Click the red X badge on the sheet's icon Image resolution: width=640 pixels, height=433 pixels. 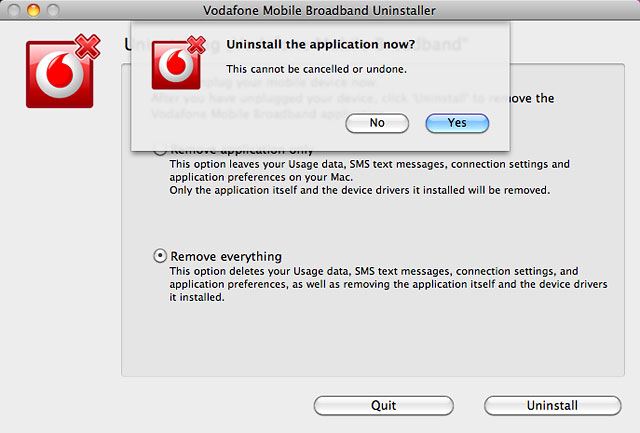(196, 44)
